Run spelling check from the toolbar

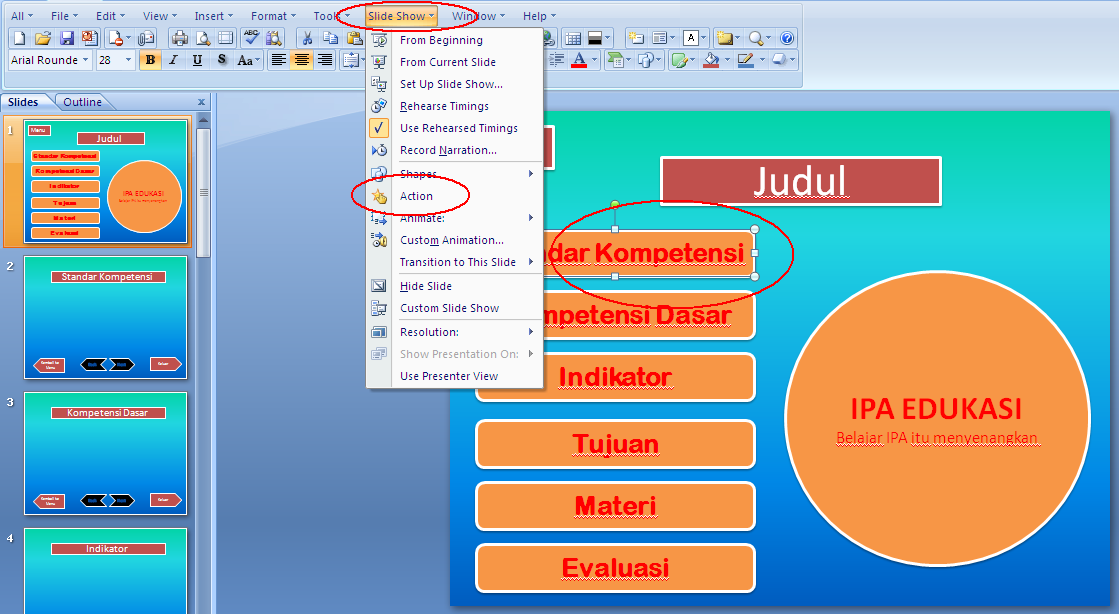[251, 38]
